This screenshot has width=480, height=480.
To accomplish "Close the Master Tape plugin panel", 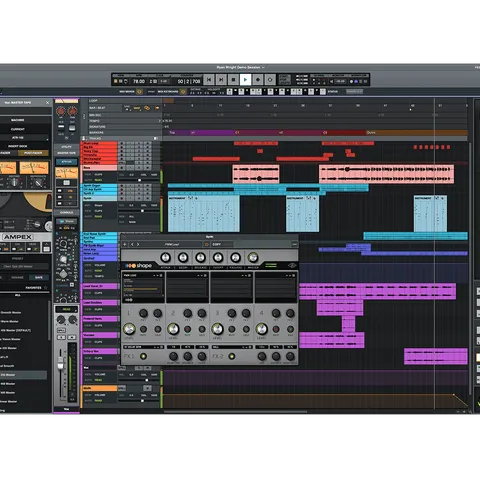I will [x=47, y=103].
